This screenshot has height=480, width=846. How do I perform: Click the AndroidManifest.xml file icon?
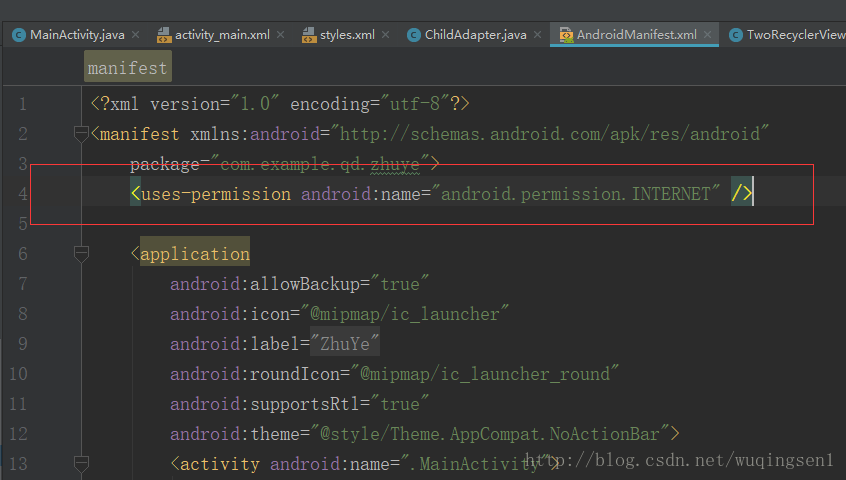click(566, 35)
